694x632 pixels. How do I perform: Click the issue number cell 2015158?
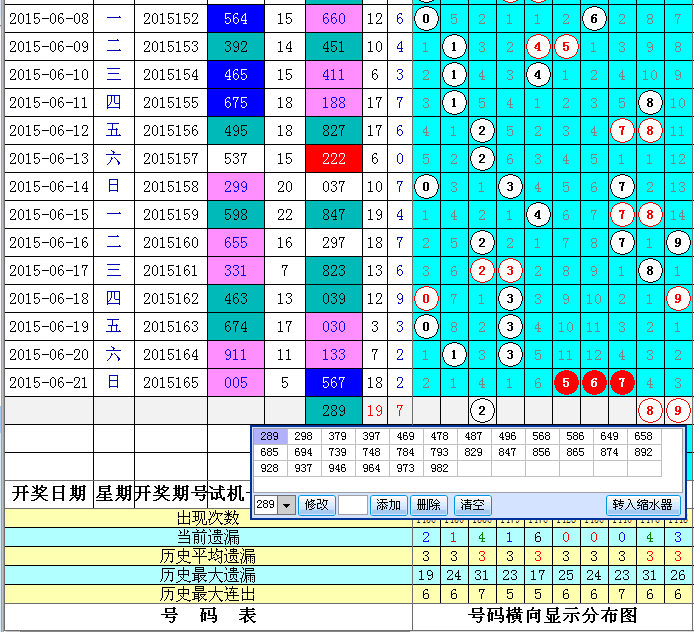pos(171,187)
